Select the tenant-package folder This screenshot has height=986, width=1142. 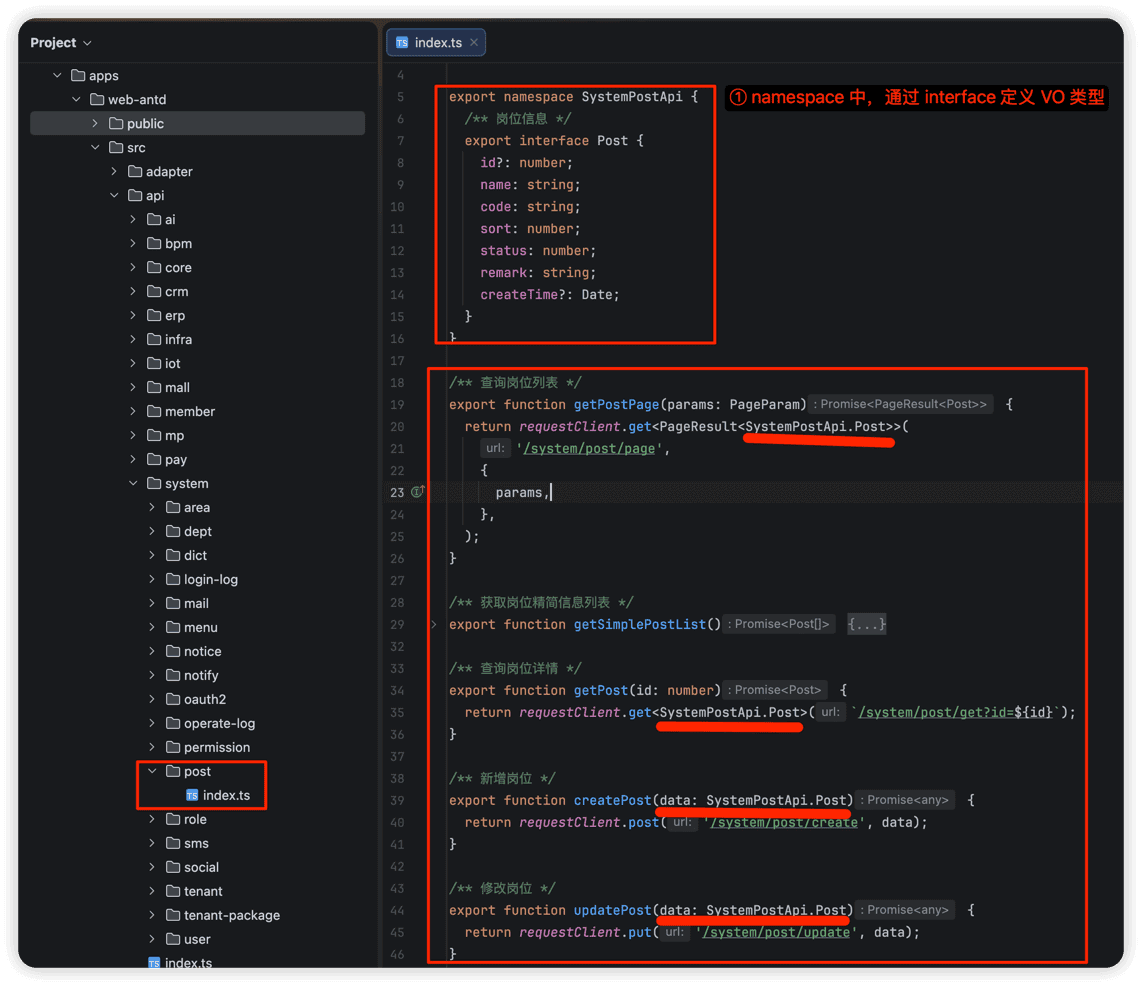pos(231,915)
